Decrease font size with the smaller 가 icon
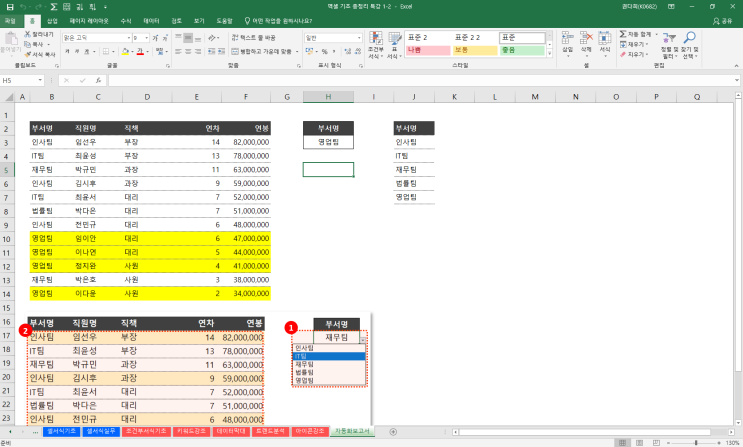The image size is (743, 447). (x=164, y=38)
